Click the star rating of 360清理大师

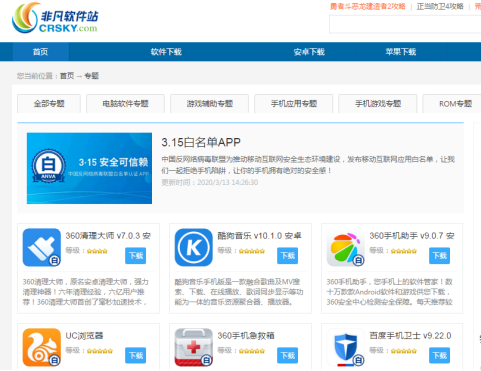[97, 251]
